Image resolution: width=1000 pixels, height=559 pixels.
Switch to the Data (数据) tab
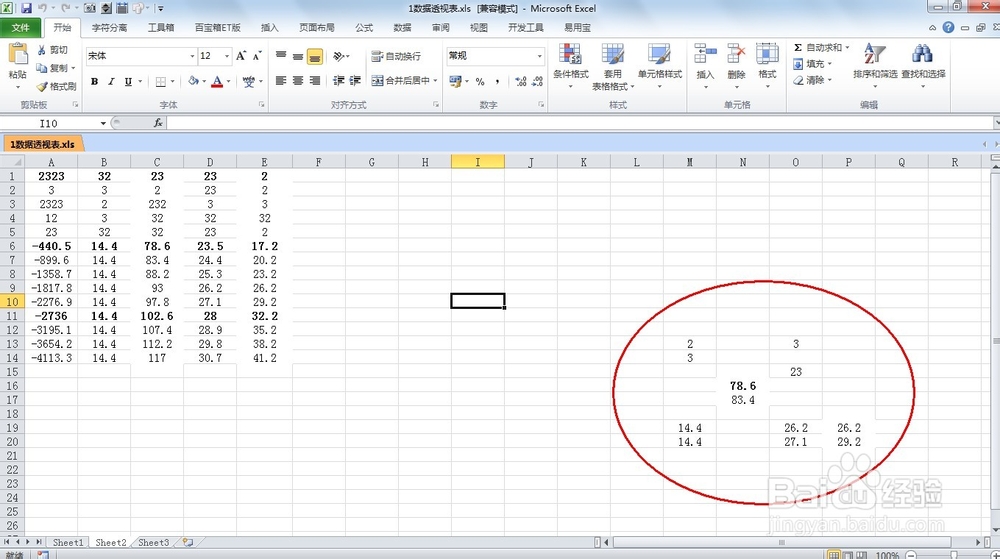(x=402, y=27)
